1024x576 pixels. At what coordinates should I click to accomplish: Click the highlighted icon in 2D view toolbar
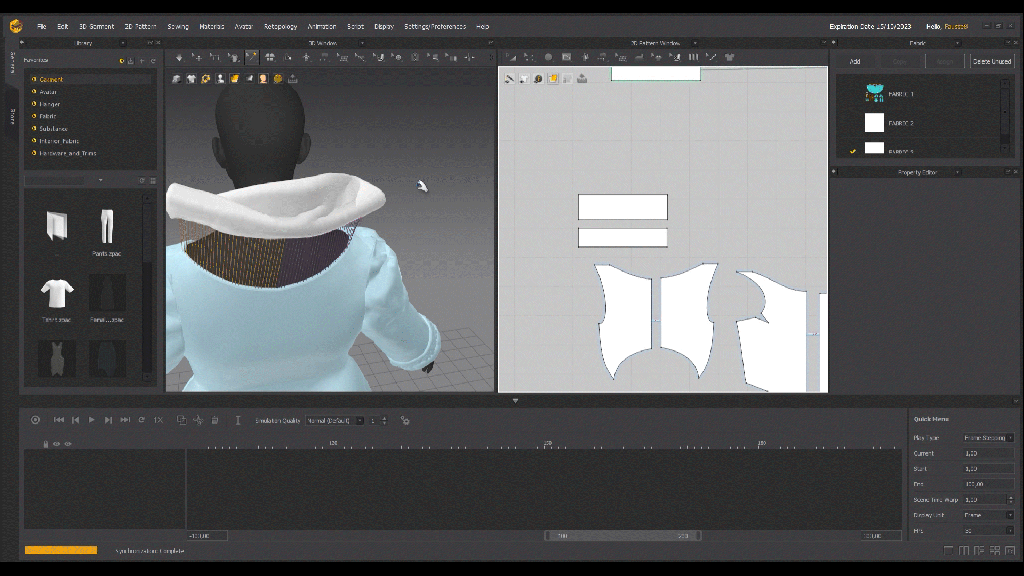point(552,78)
